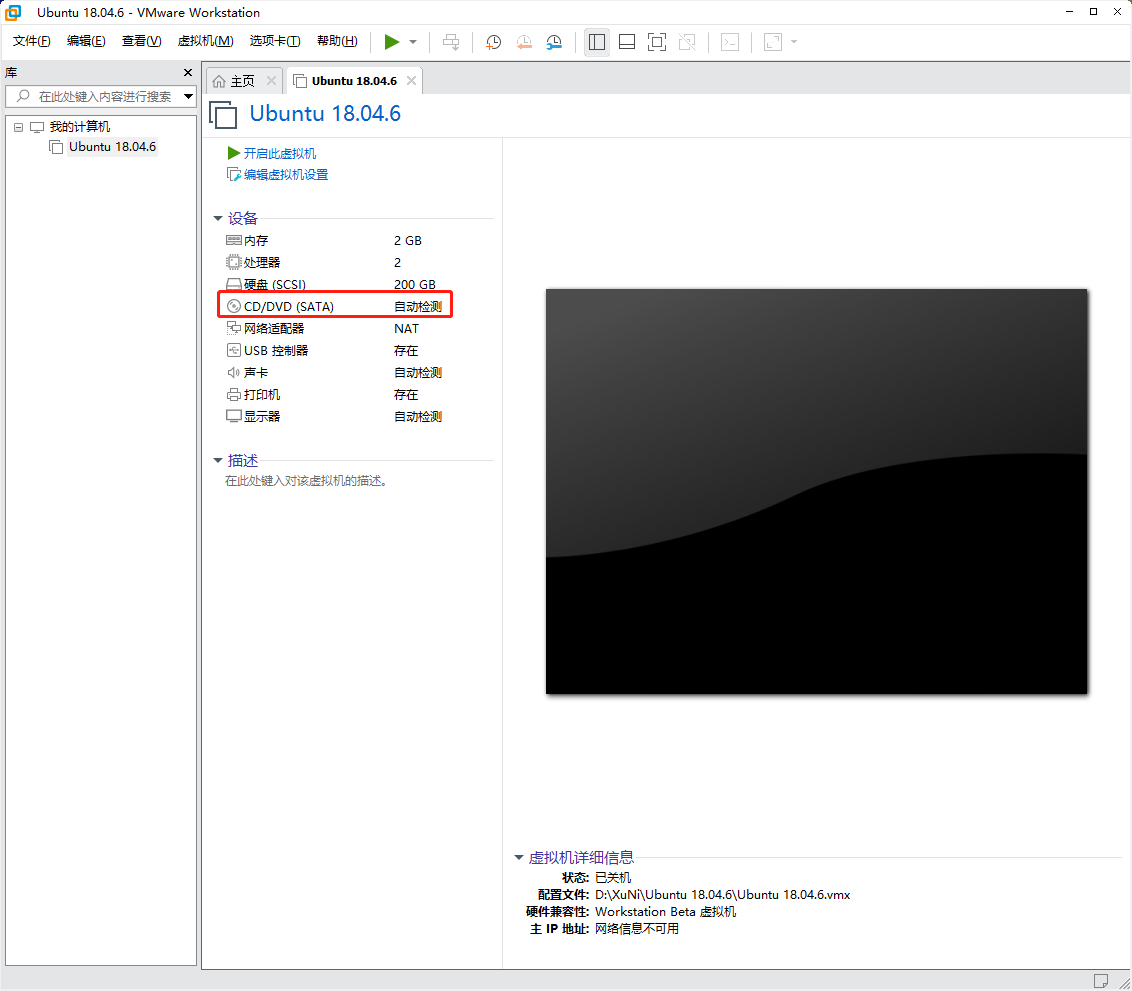Open the 帮助(H) menu
The width and height of the screenshot is (1132, 991).
(337, 41)
